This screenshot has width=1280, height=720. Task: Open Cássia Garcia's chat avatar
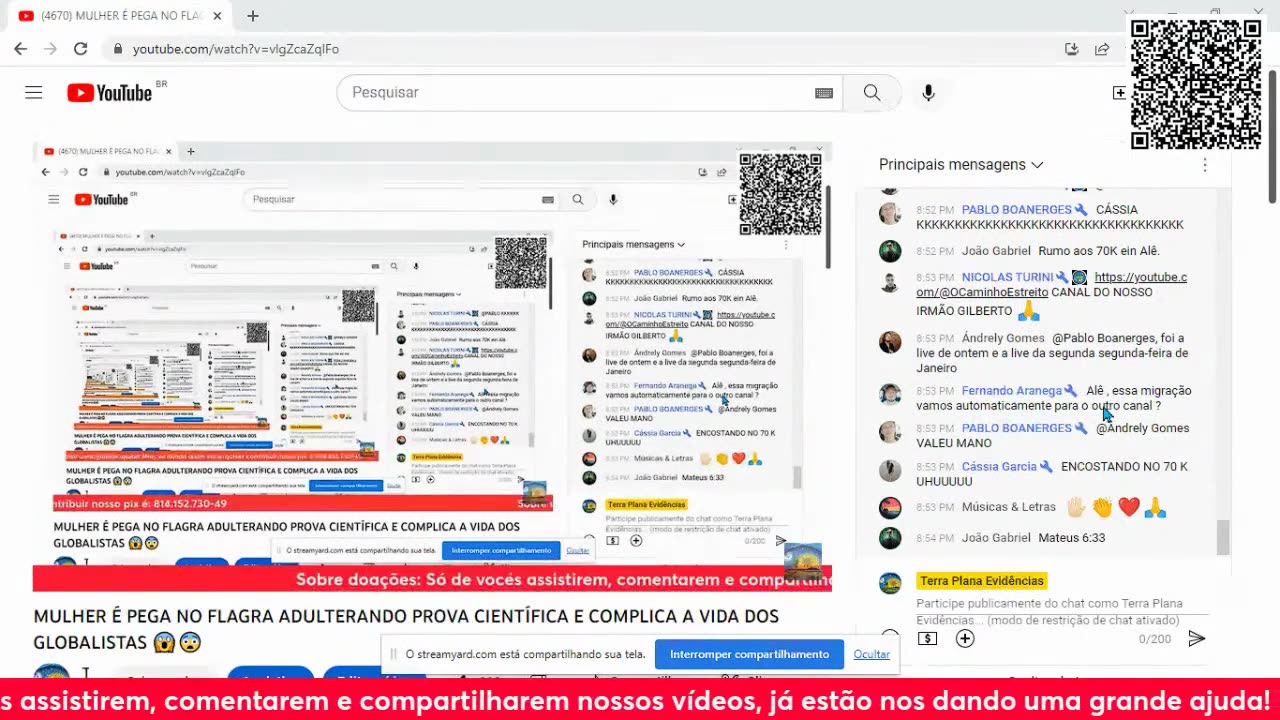coord(890,470)
